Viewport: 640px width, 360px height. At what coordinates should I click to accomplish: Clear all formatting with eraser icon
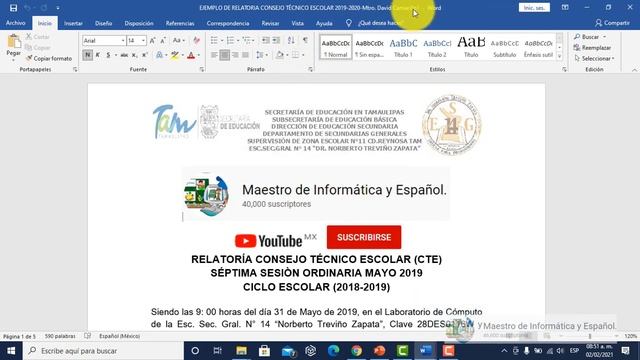tap(196, 40)
